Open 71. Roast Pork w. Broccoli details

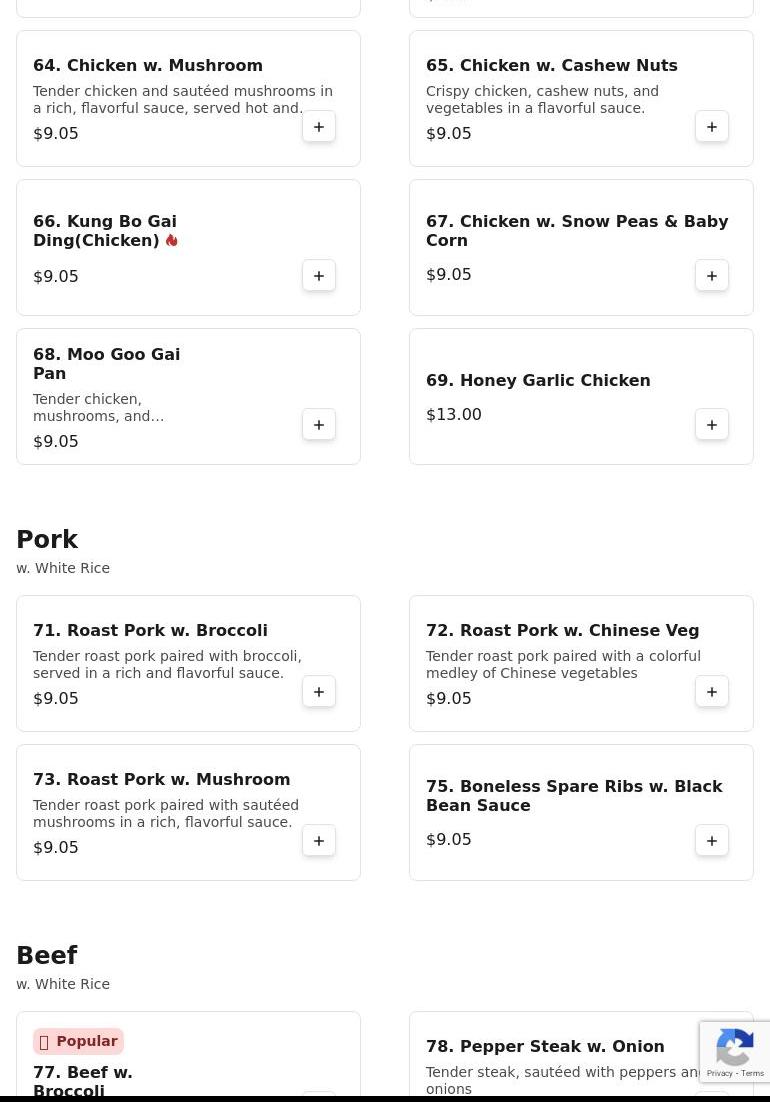point(150,631)
